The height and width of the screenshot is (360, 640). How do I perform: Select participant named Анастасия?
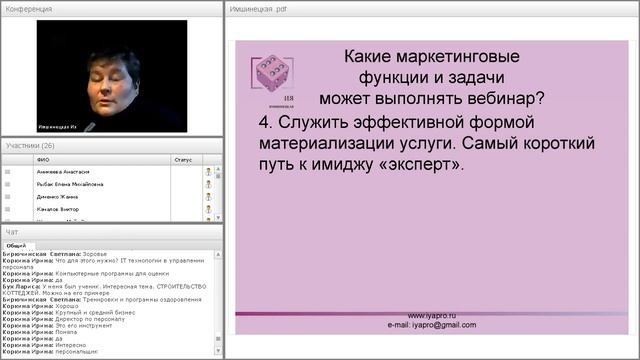pos(63,172)
